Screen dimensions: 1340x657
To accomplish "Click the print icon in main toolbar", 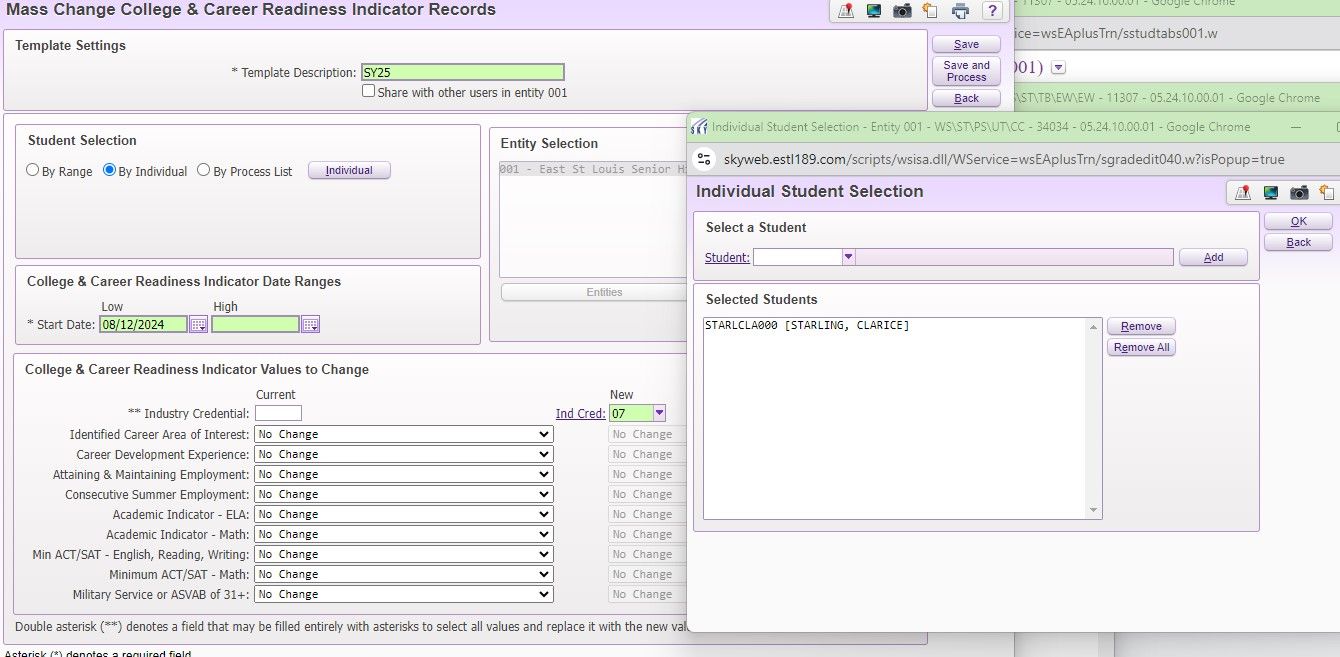I will click(x=961, y=11).
